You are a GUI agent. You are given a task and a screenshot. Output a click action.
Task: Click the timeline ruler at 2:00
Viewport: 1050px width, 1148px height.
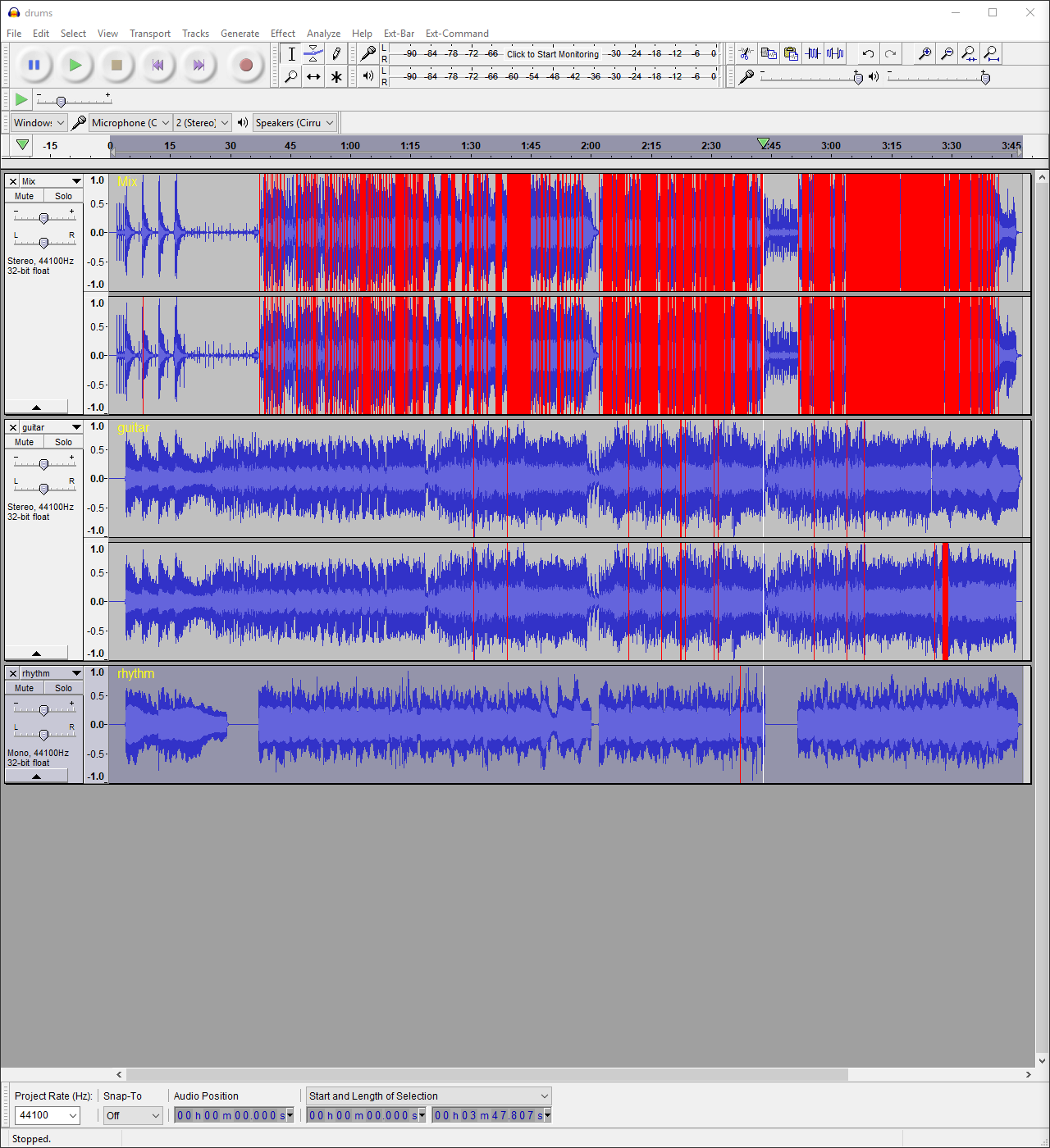click(x=591, y=146)
